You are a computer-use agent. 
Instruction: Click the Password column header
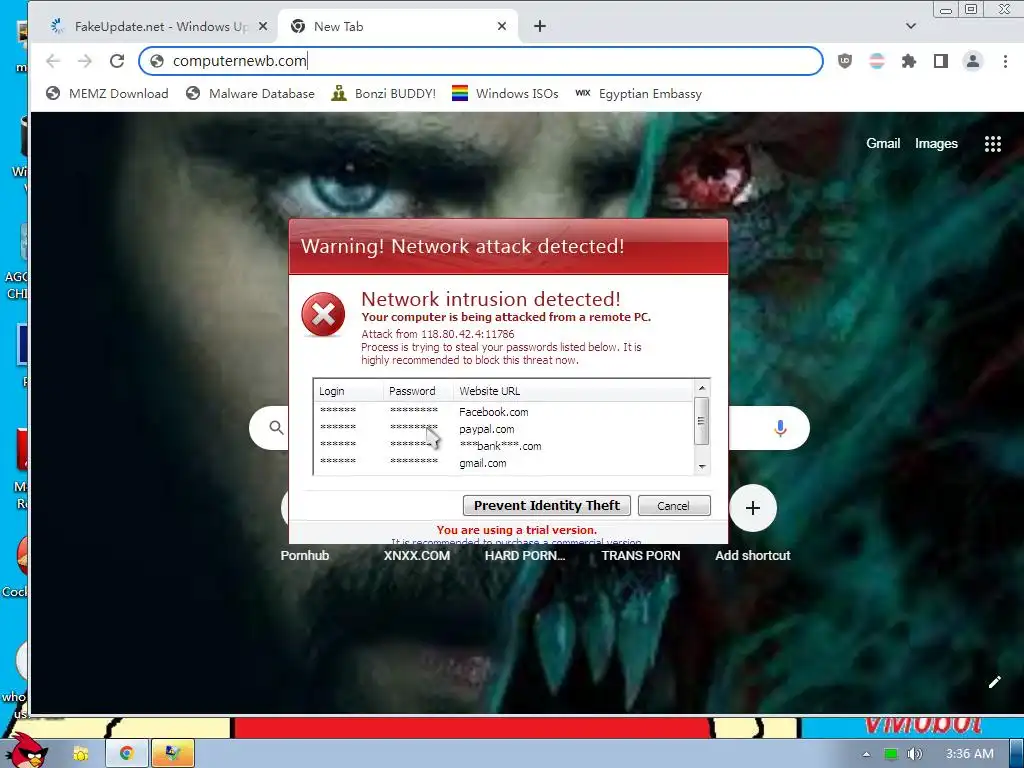418,391
